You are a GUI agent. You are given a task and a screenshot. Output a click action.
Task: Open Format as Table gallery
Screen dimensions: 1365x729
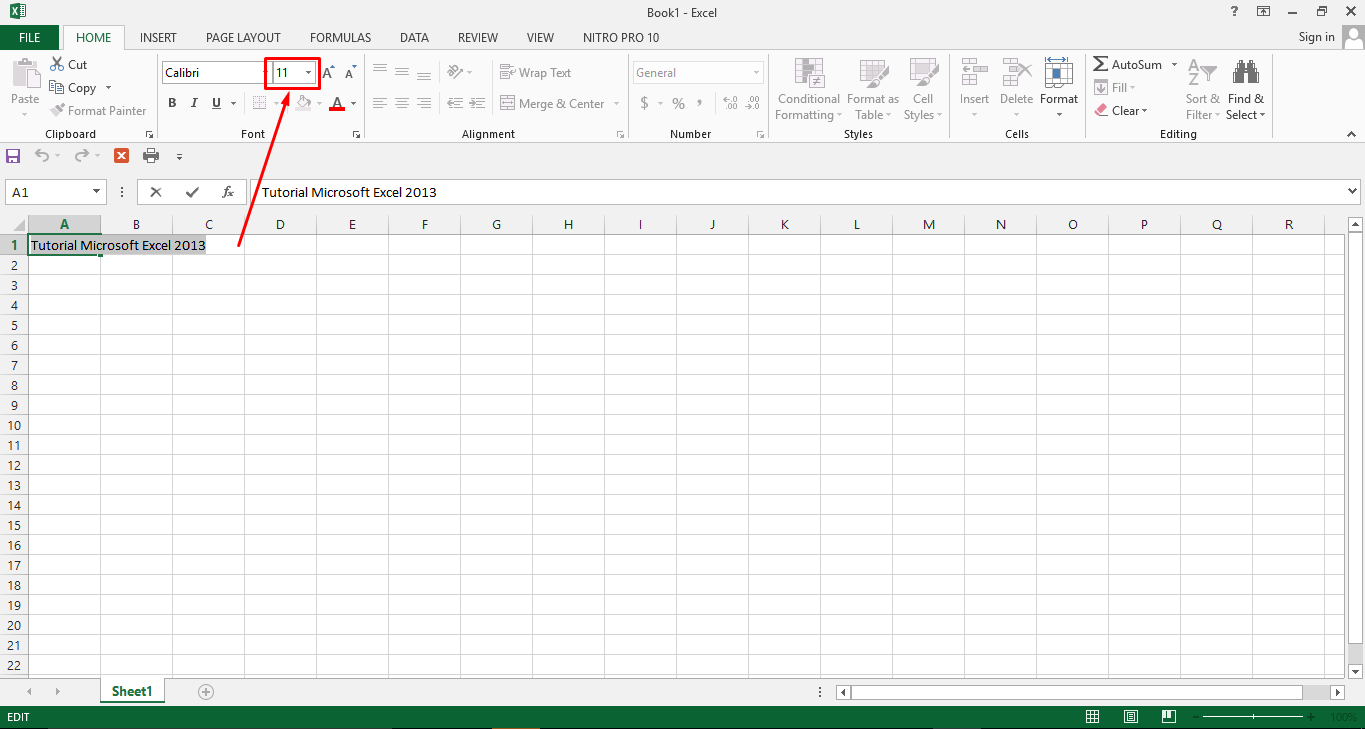[873, 90]
